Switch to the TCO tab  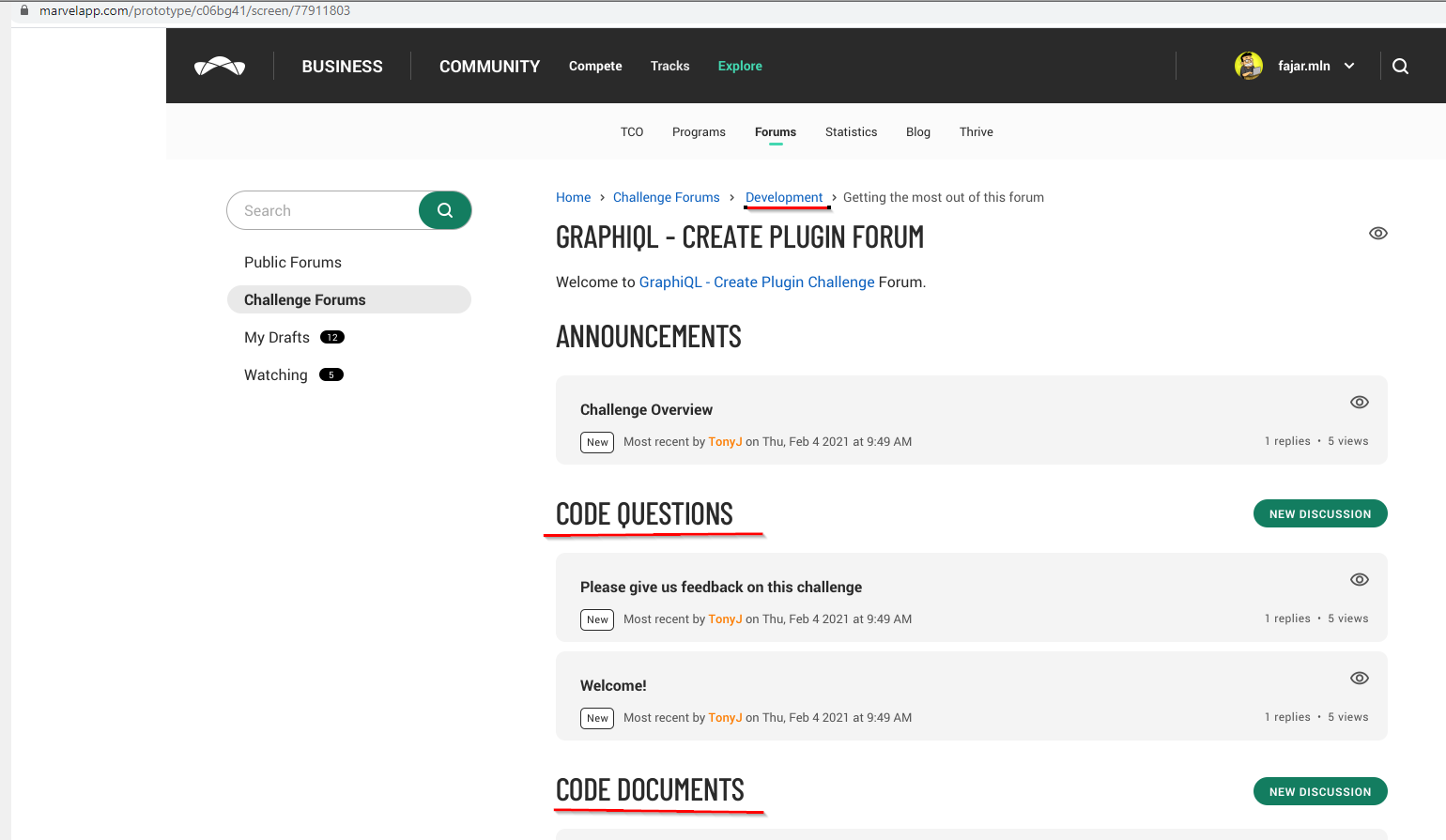point(632,132)
